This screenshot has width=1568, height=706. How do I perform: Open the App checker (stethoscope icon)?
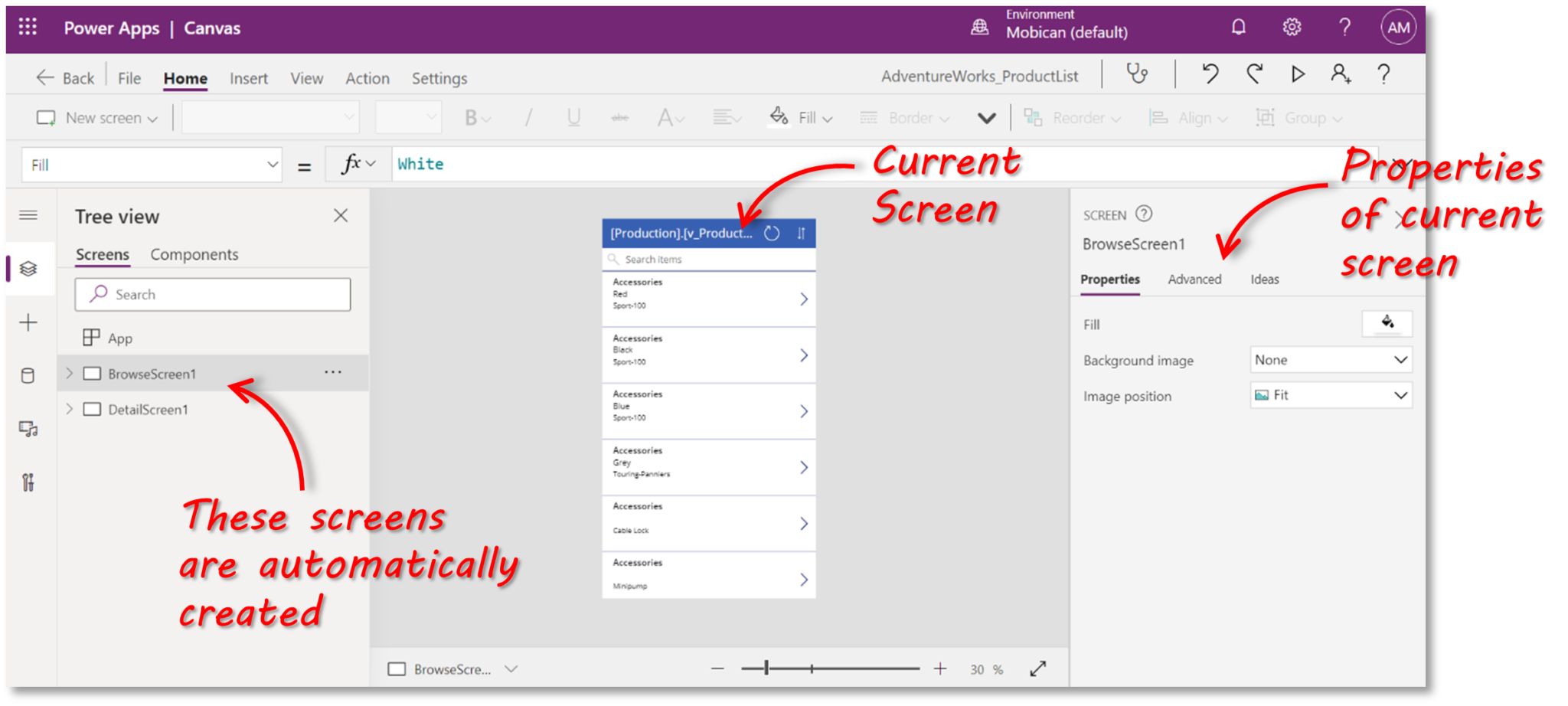click(x=1138, y=74)
